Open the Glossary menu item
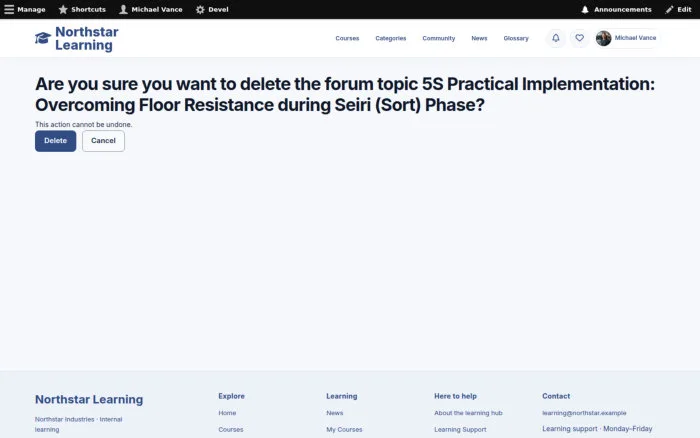700x438 pixels. click(516, 38)
